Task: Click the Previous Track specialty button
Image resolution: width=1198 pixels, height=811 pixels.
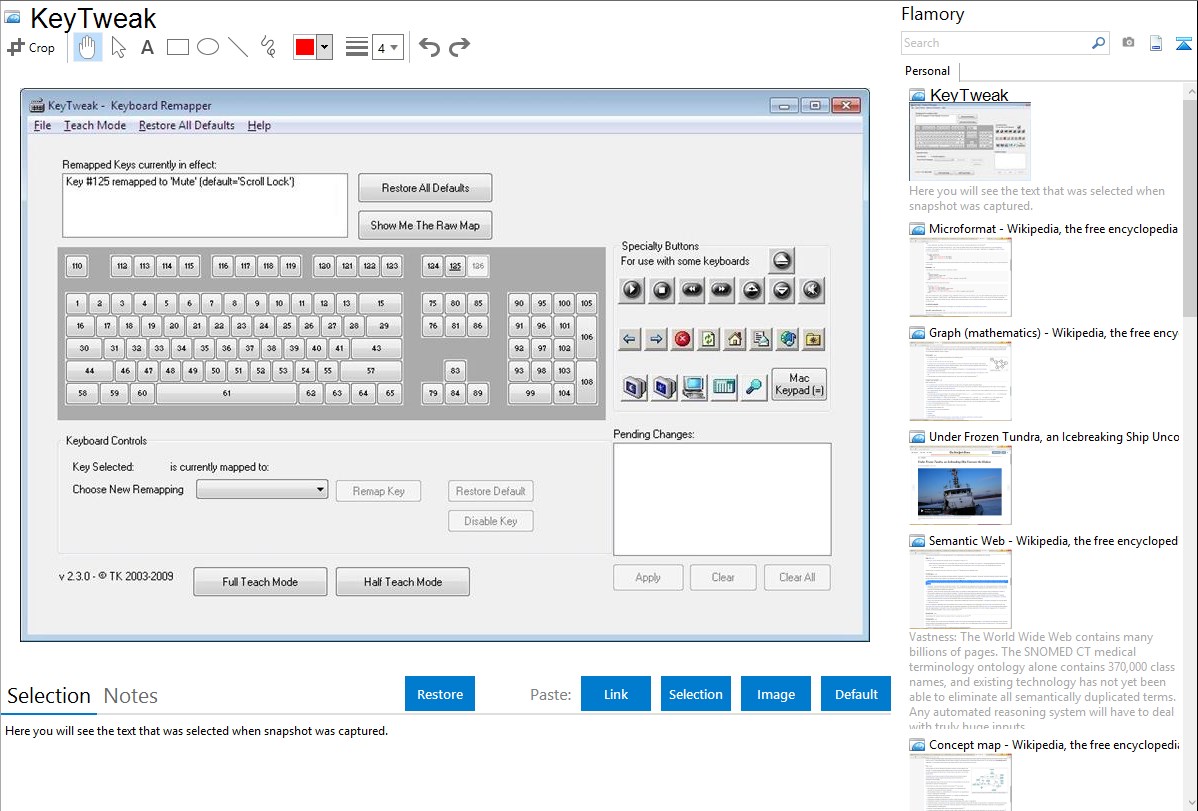Action: click(x=691, y=290)
